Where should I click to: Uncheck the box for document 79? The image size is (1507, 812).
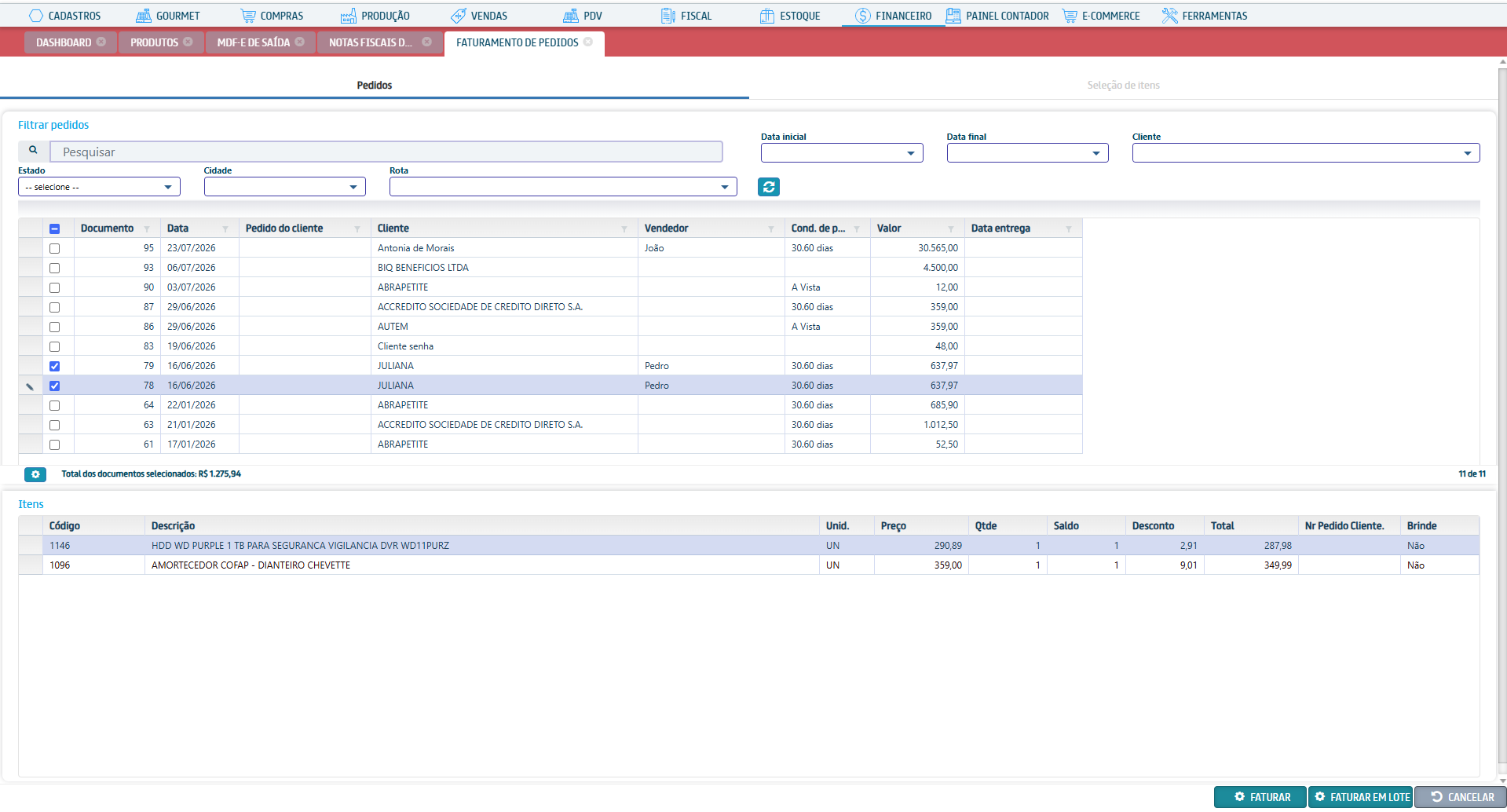(54, 366)
